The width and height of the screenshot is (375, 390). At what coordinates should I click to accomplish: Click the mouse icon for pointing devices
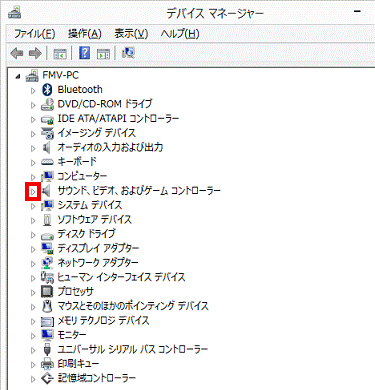click(x=47, y=306)
